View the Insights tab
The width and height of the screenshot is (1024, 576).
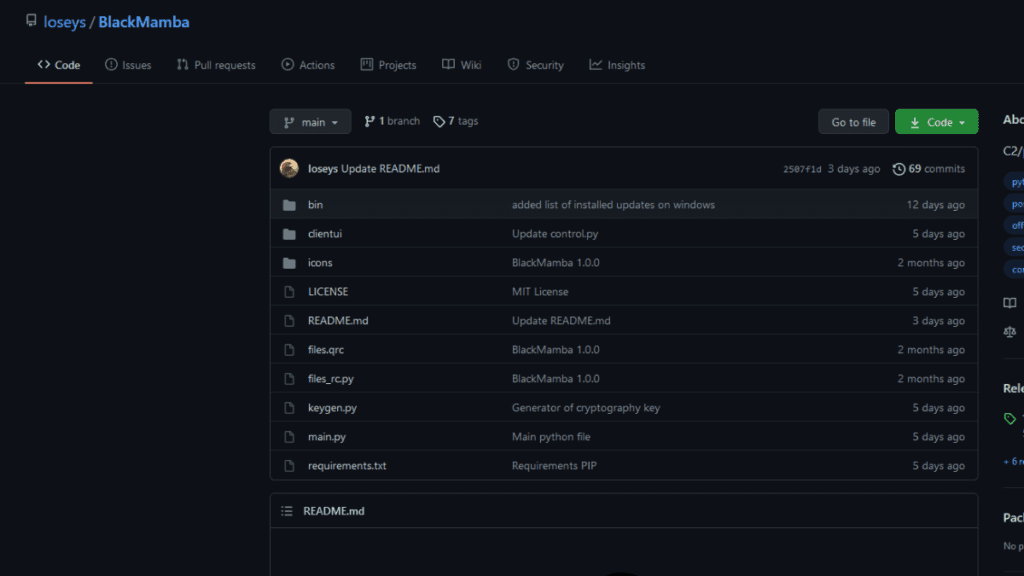(x=617, y=65)
